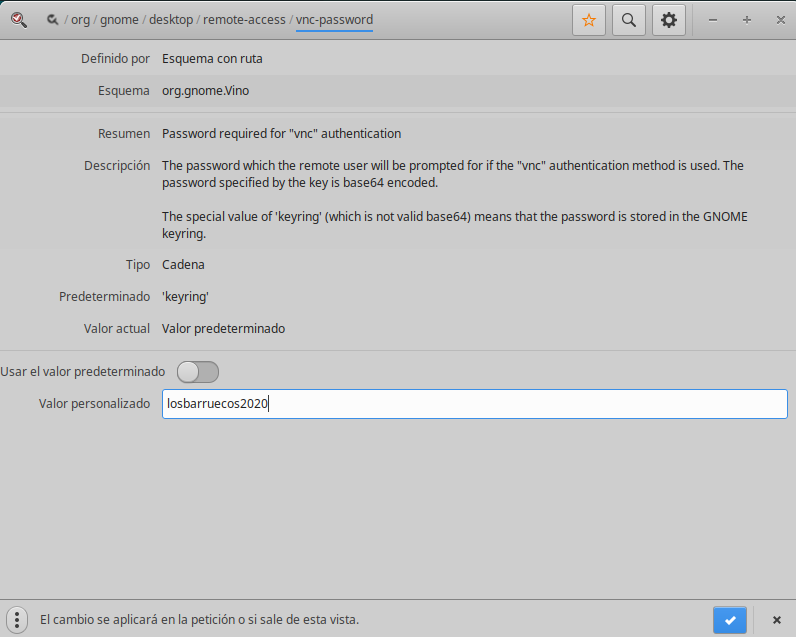Click the Resumen password summary text
The height and width of the screenshot is (637, 796).
pyautogui.click(x=281, y=133)
